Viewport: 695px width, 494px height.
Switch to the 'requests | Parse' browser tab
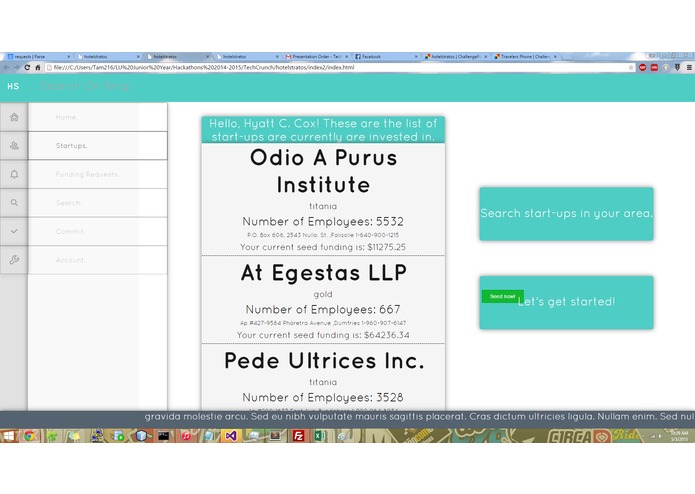(x=38, y=57)
